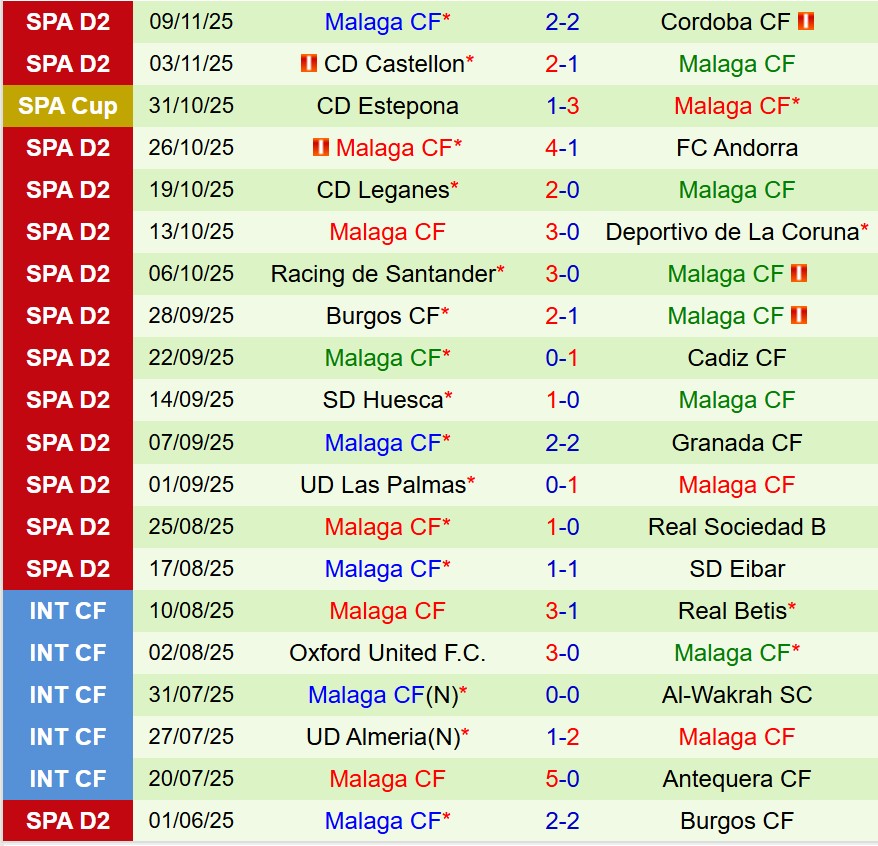Viewport: 878px width, 846px height.
Task: Select the 09/11/25 match date cell
Action: click(x=191, y=21)
